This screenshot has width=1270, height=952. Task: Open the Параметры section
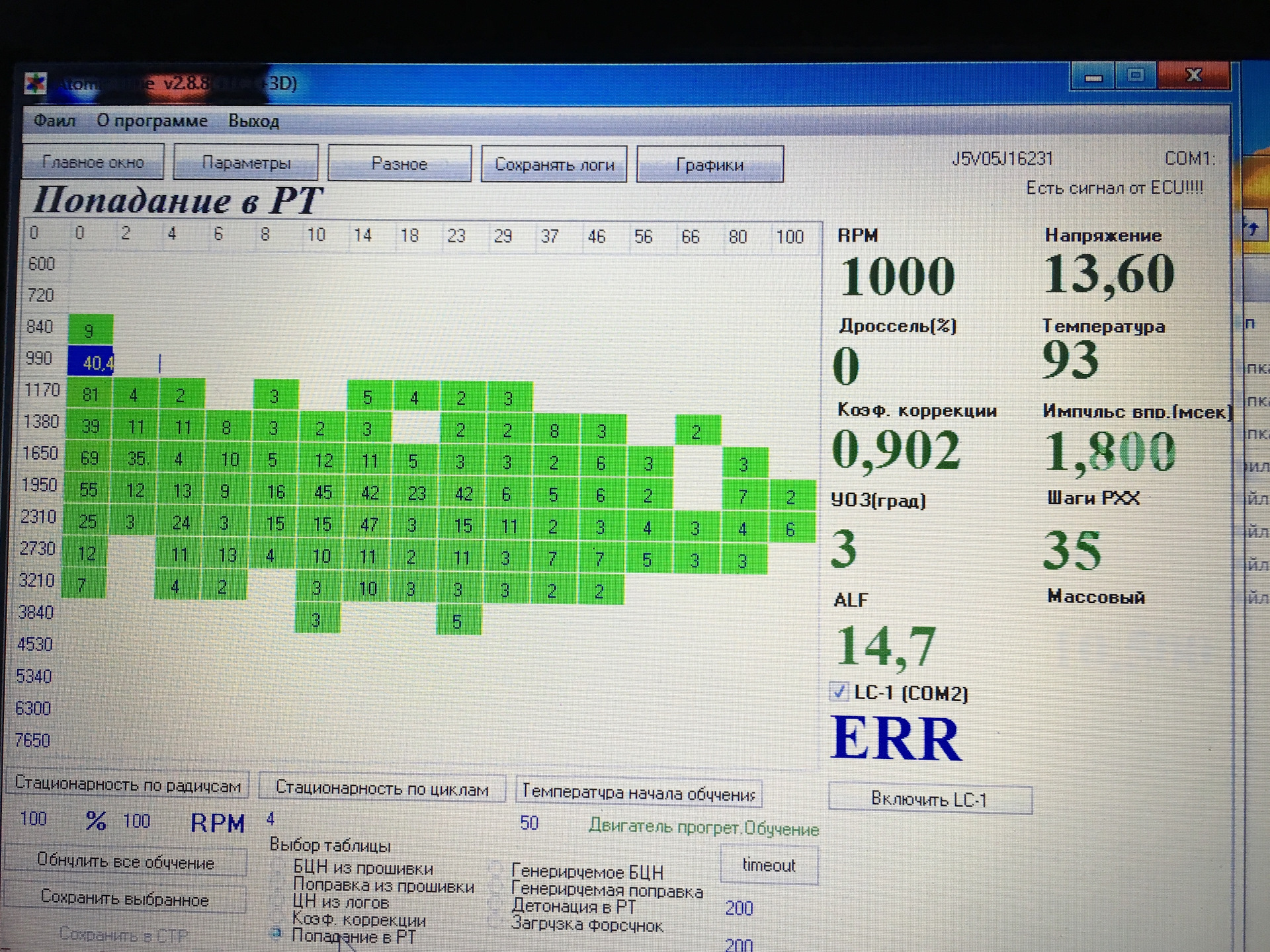(246, 163)
